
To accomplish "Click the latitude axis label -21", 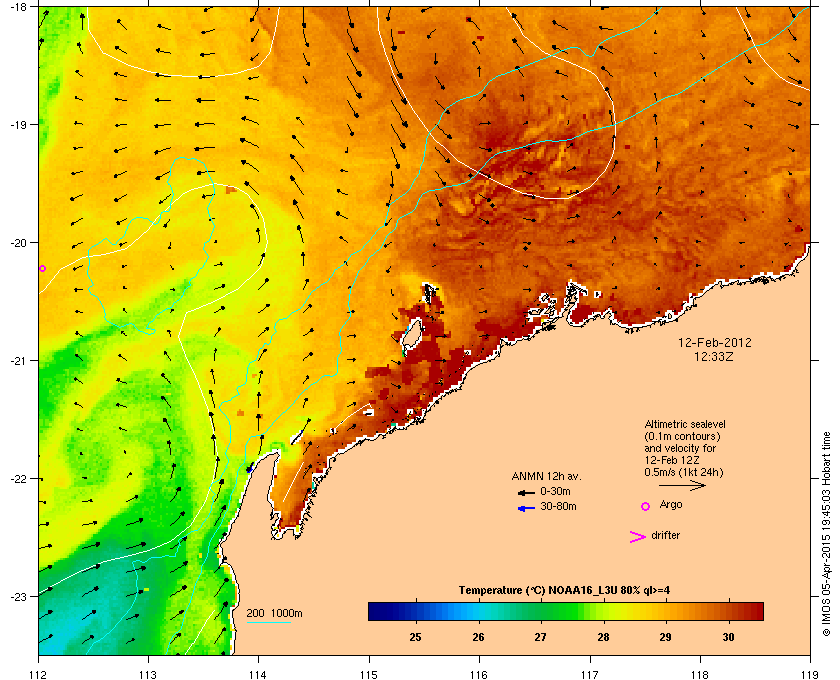I will [18, 360].
